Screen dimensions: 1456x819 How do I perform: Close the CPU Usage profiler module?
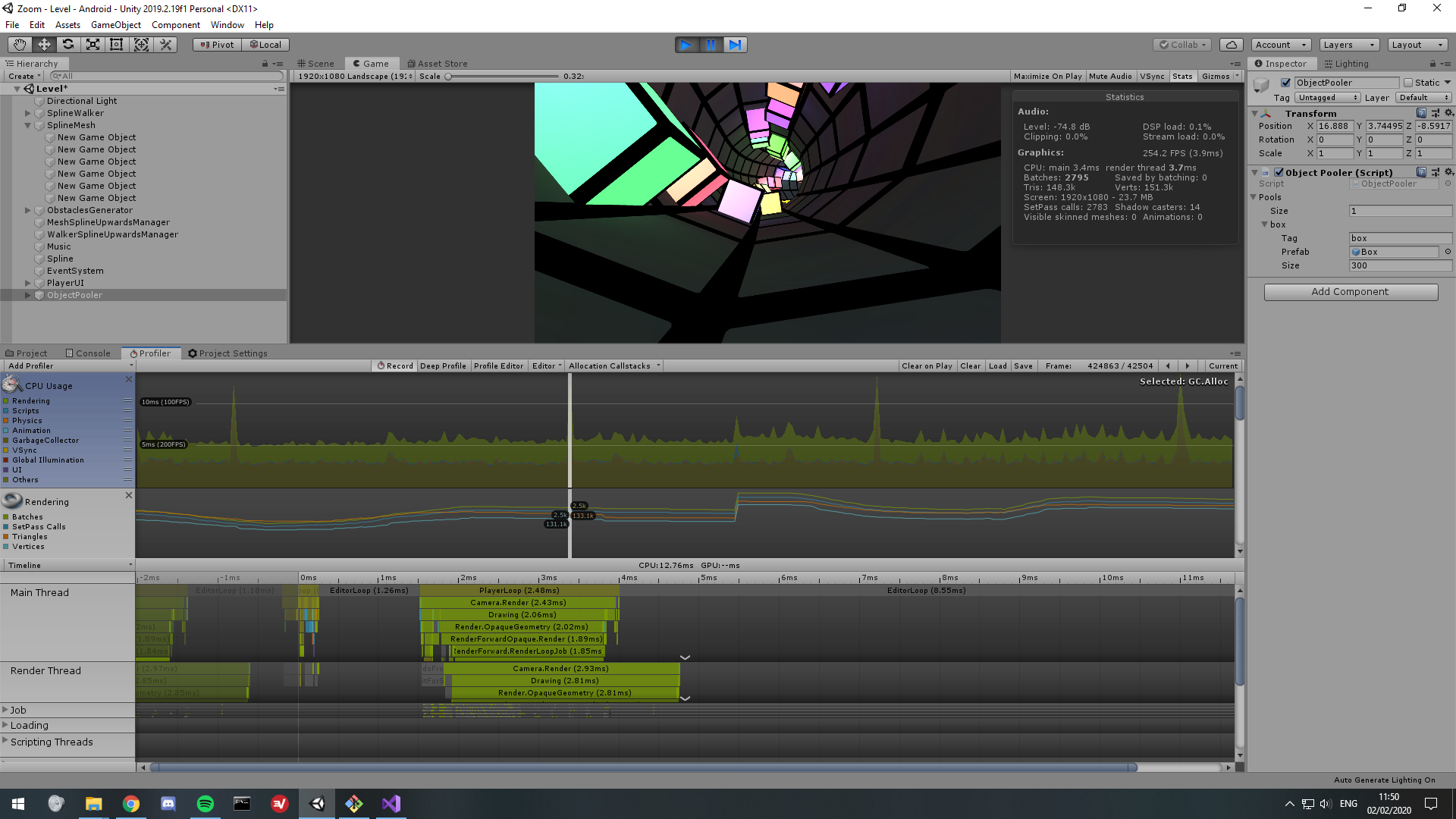coord(128,379)
